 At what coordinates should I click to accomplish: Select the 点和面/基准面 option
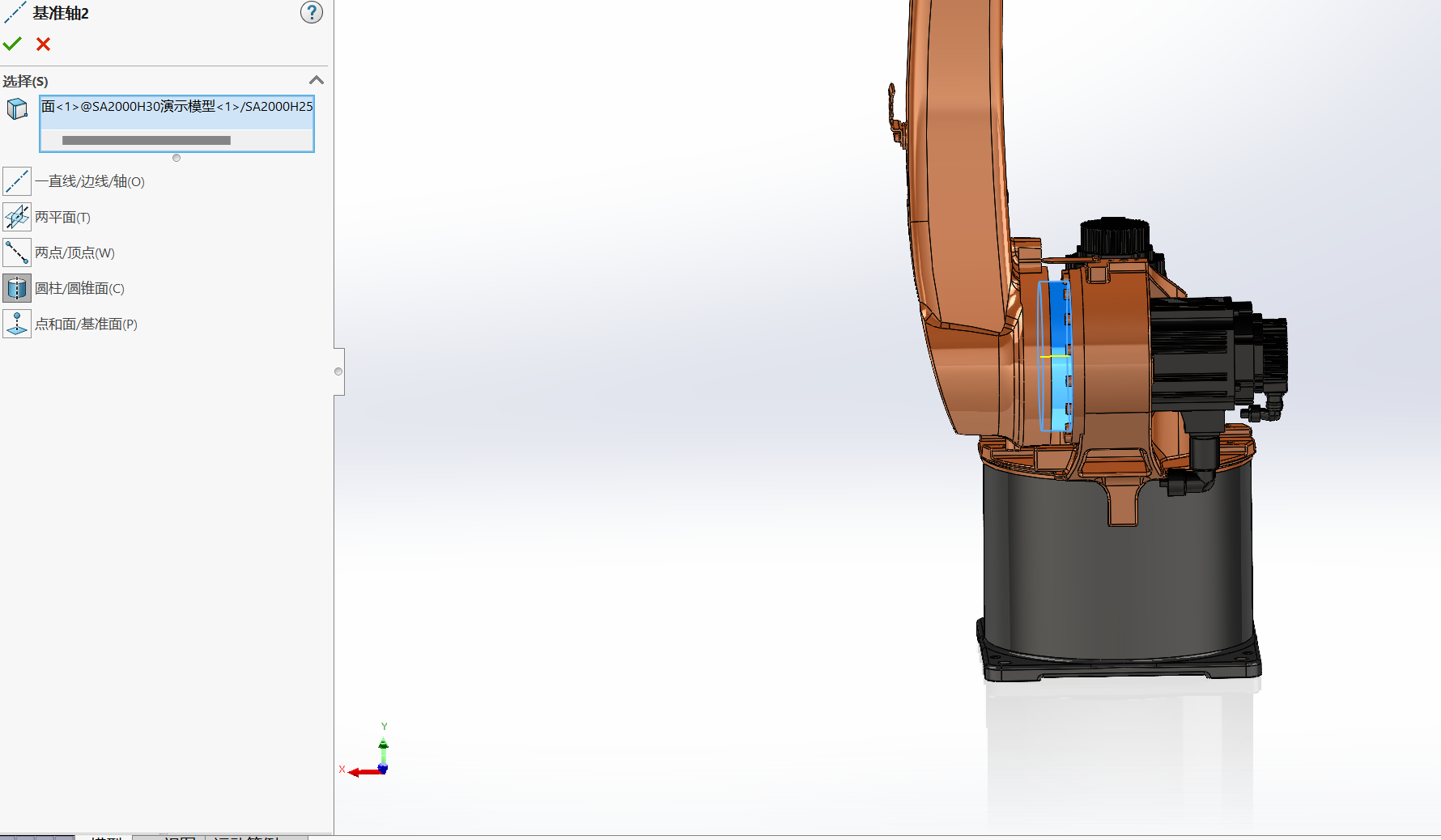click(17, 324)
